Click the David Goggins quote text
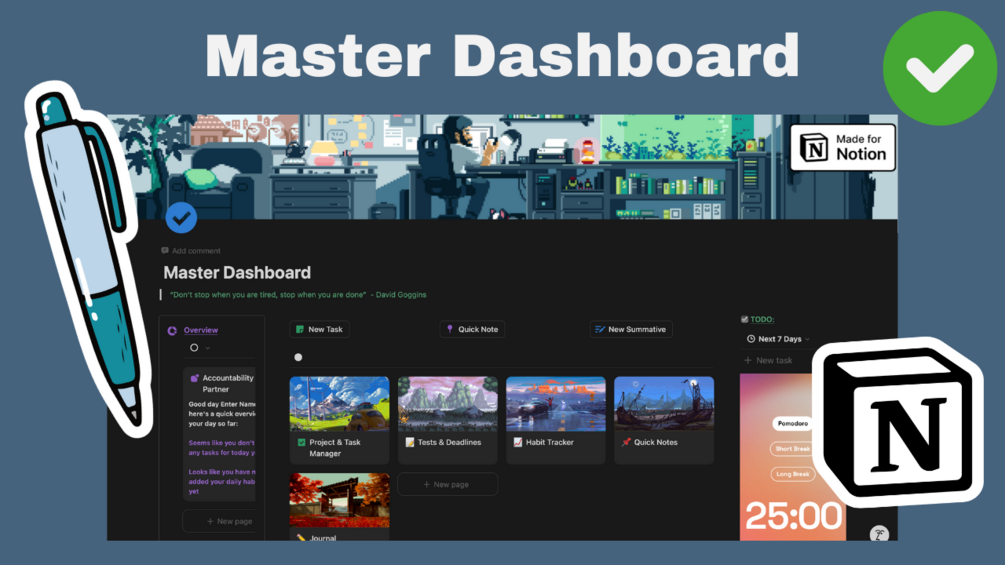The height and width of the screenshot is (565, 1005). click(298, 295)
